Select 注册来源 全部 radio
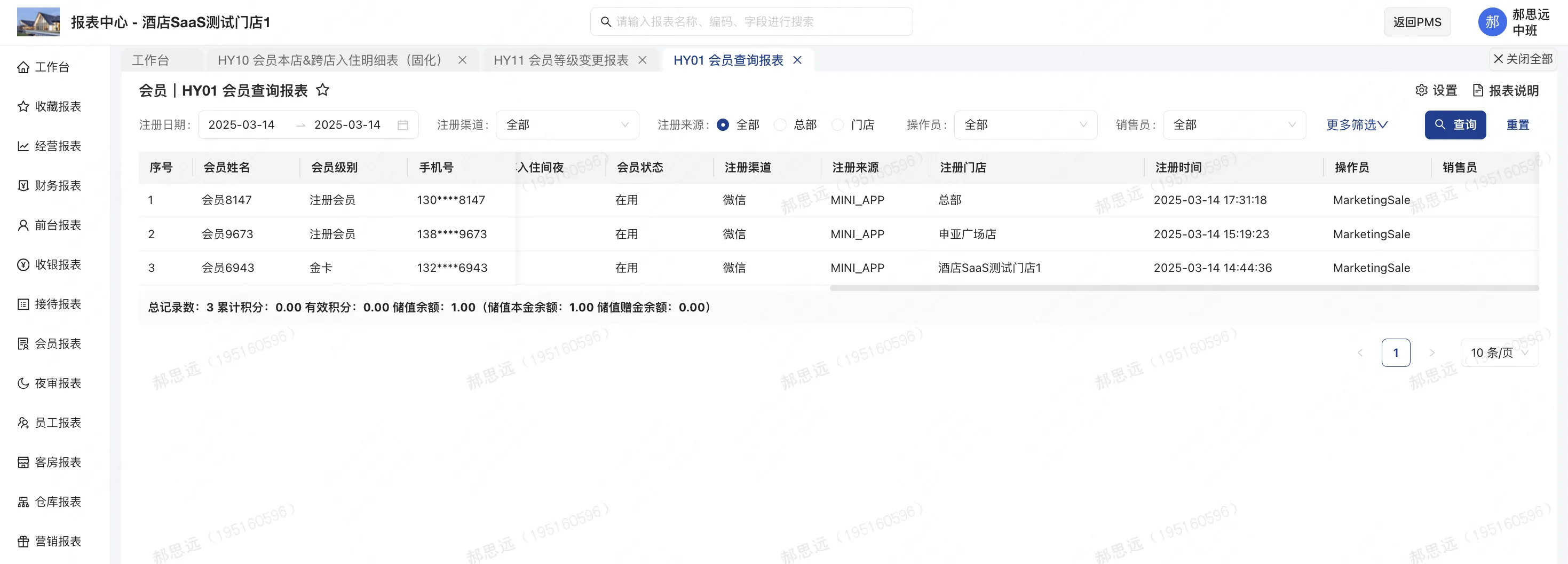The image size is (1568, 564). click(x=723, y=125)
